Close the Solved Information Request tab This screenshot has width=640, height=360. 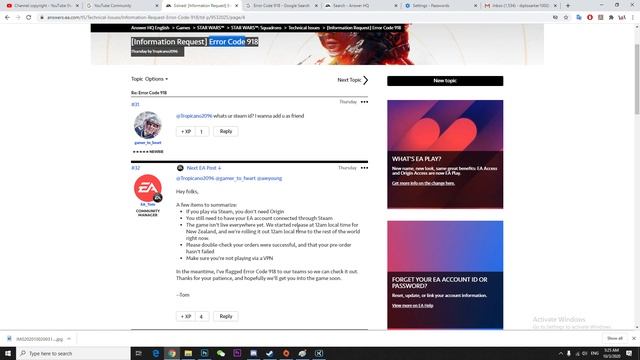236,6
